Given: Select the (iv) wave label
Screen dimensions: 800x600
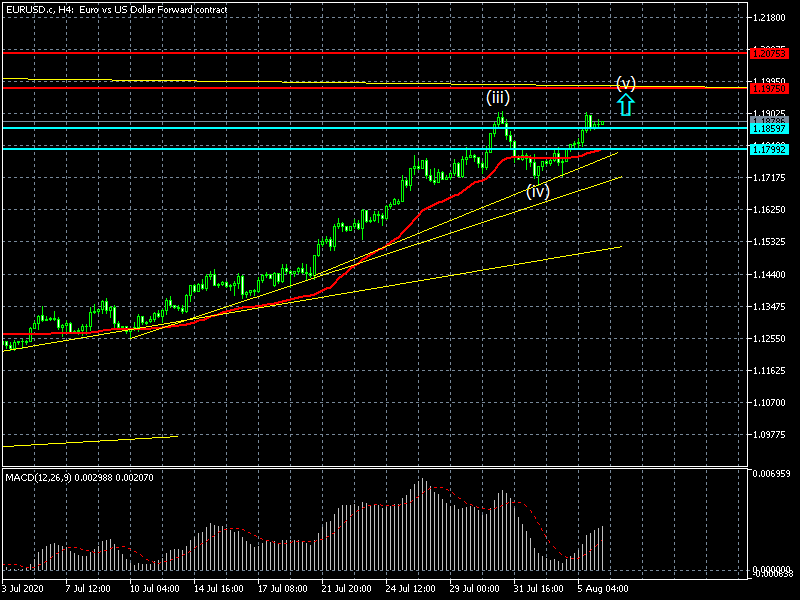Looking at the screenshot, I should 538,191.
